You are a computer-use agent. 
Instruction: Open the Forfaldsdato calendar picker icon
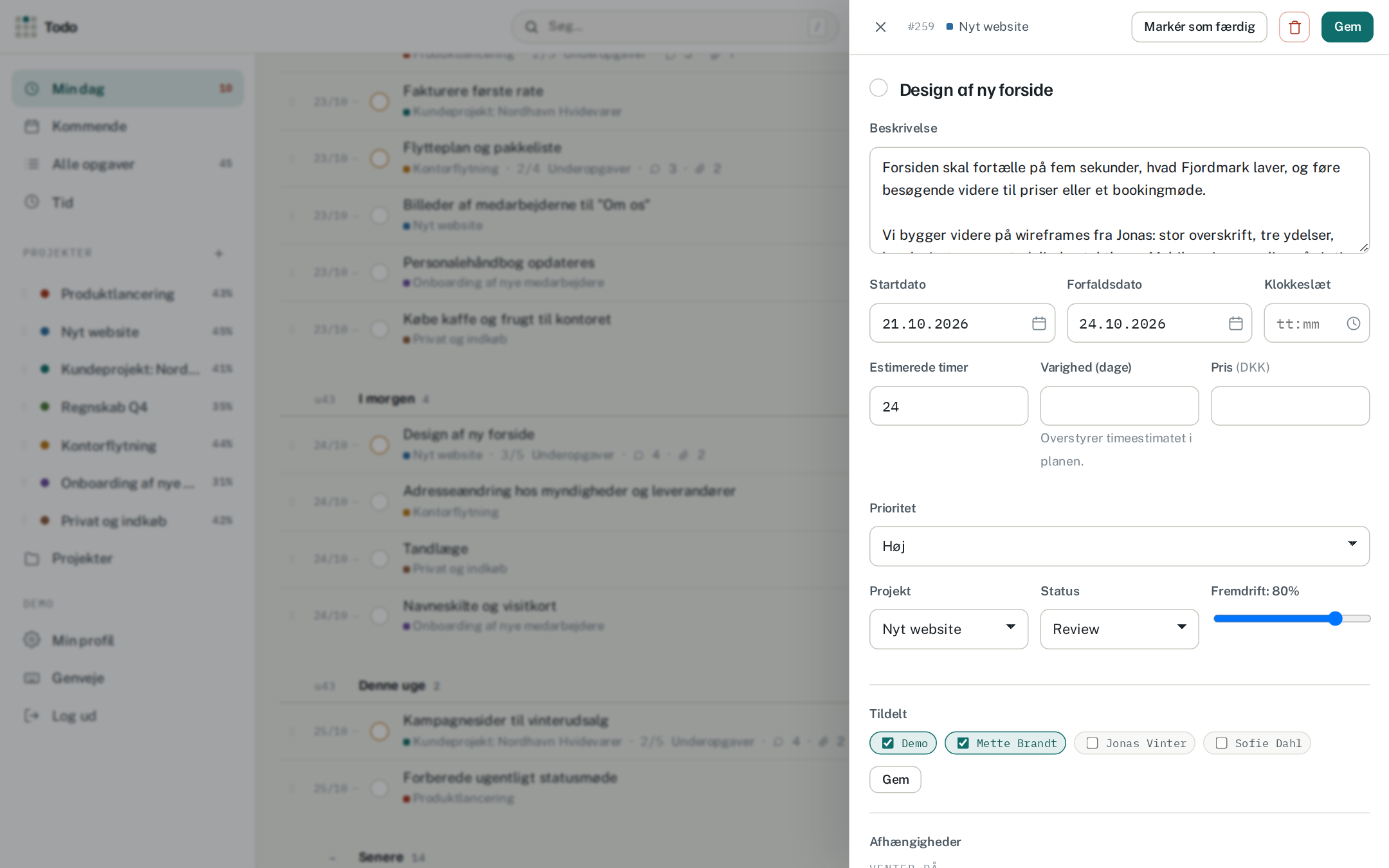click(1235, 323)
